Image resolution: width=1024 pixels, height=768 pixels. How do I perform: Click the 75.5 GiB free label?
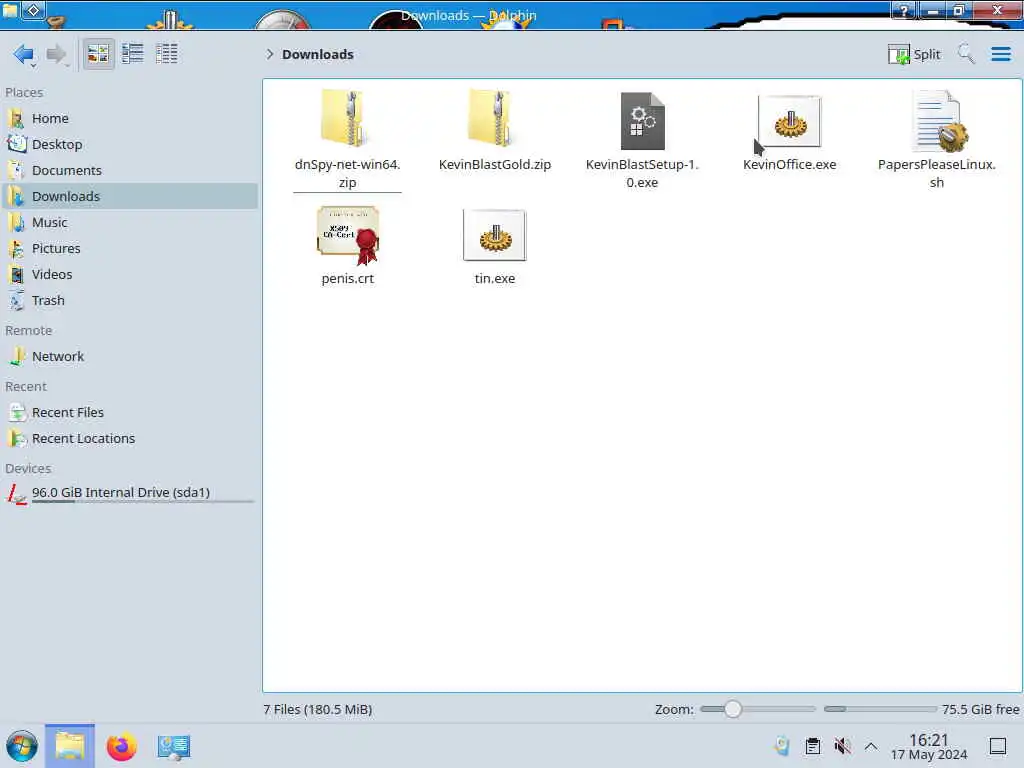(x=980, y=710)
